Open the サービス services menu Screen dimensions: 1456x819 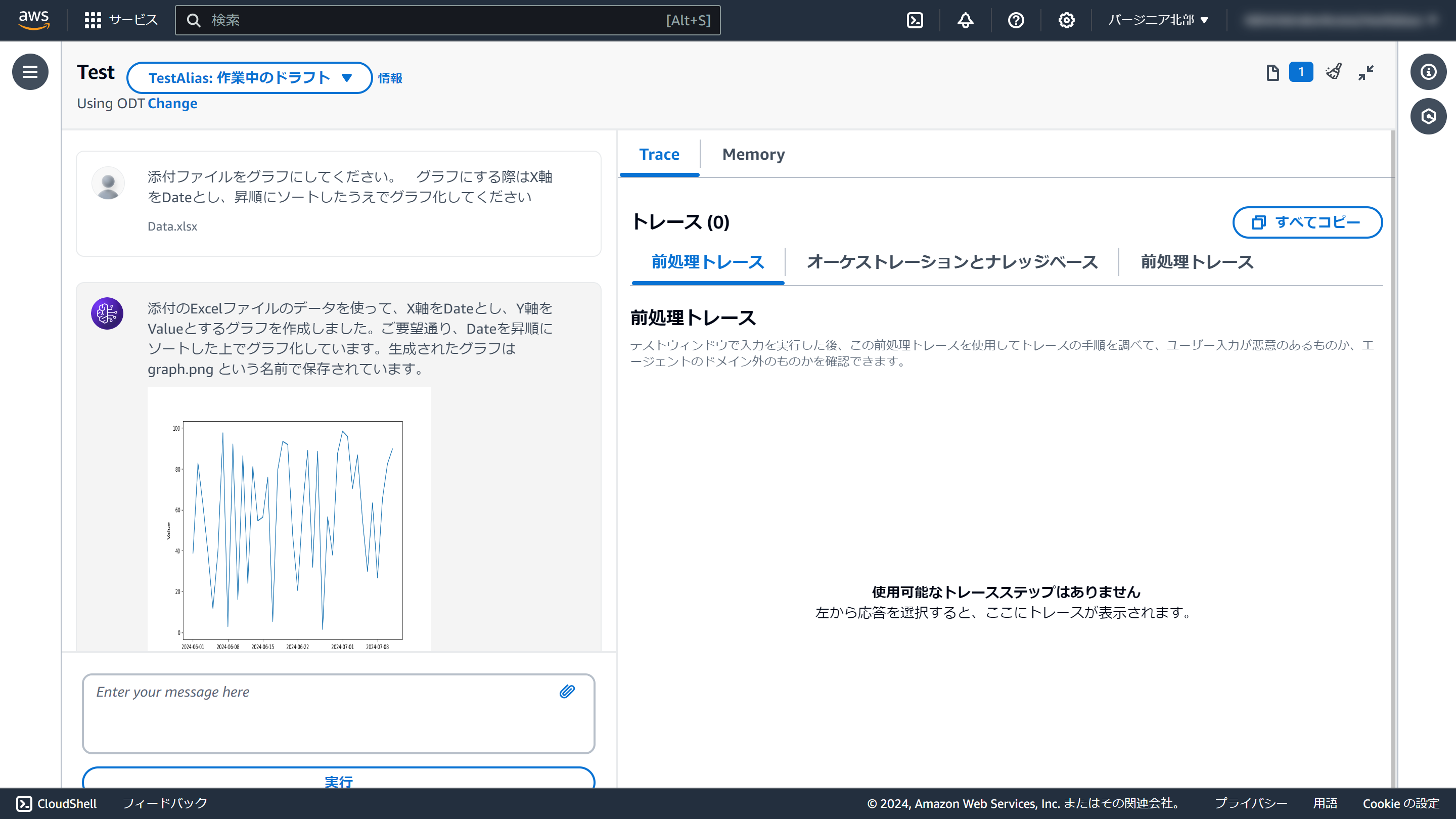(x=121, y=20)
